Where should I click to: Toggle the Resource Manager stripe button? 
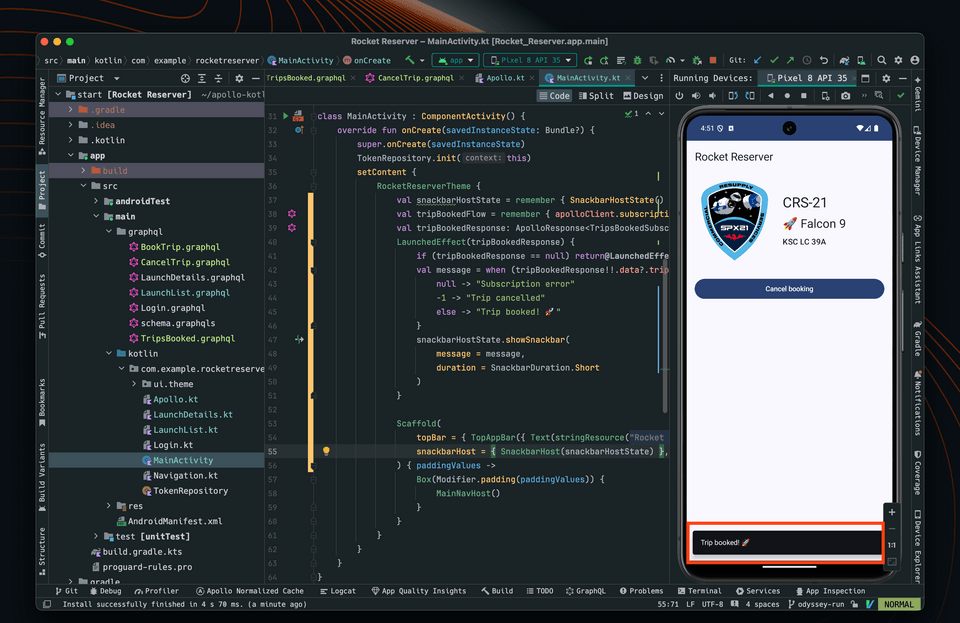[42, 114]
